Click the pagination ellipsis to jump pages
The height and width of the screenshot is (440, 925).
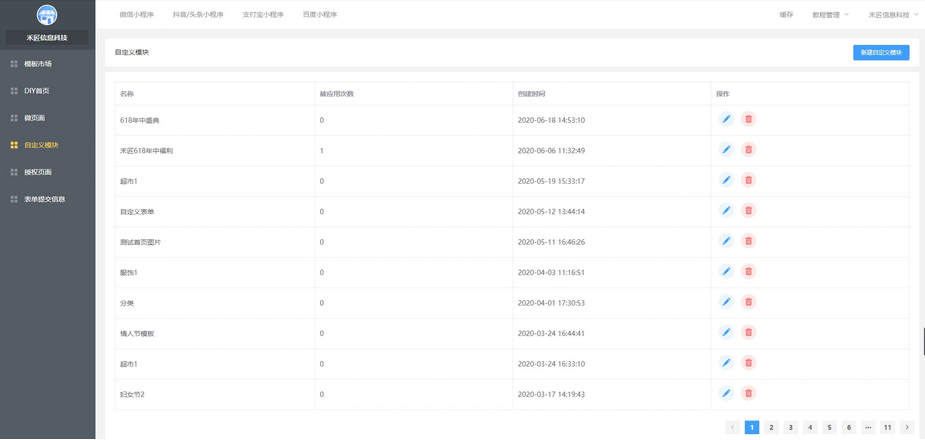point(868,427)
